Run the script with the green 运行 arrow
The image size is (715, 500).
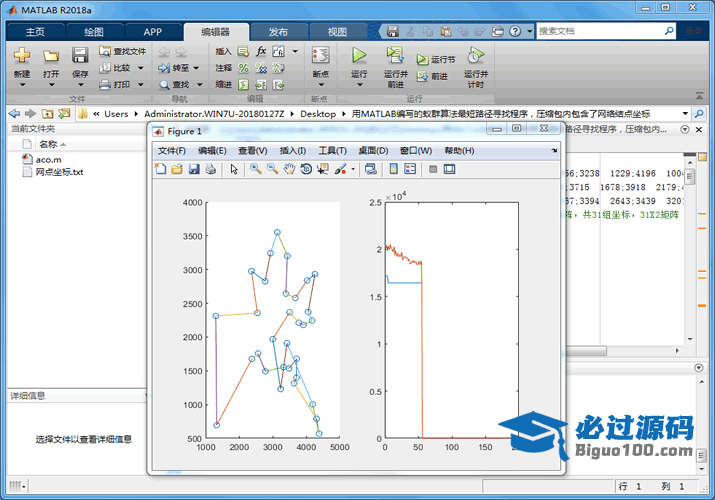[x=359, y=55]
